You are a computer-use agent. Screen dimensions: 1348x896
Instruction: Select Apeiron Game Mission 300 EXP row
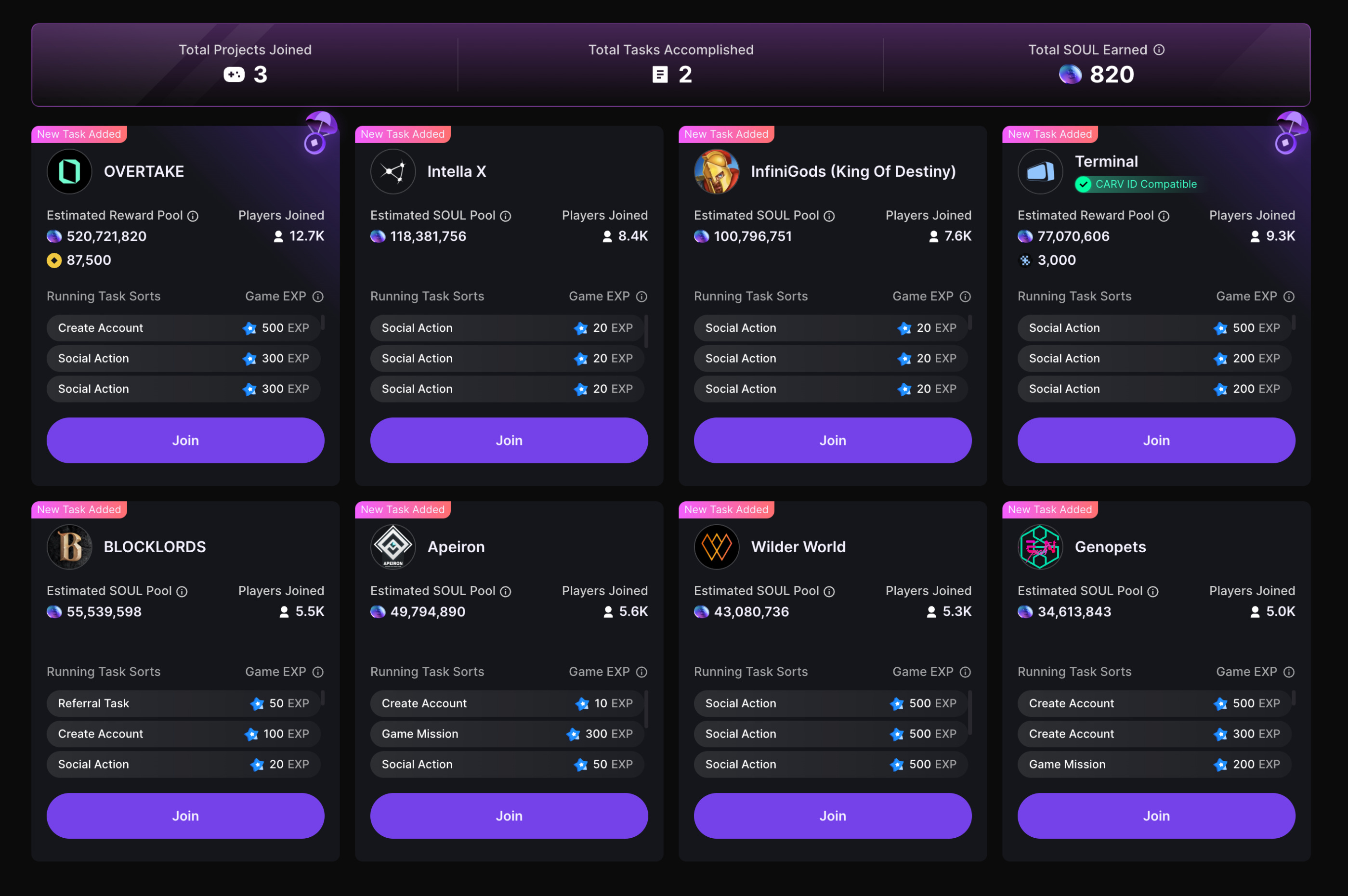507,734
